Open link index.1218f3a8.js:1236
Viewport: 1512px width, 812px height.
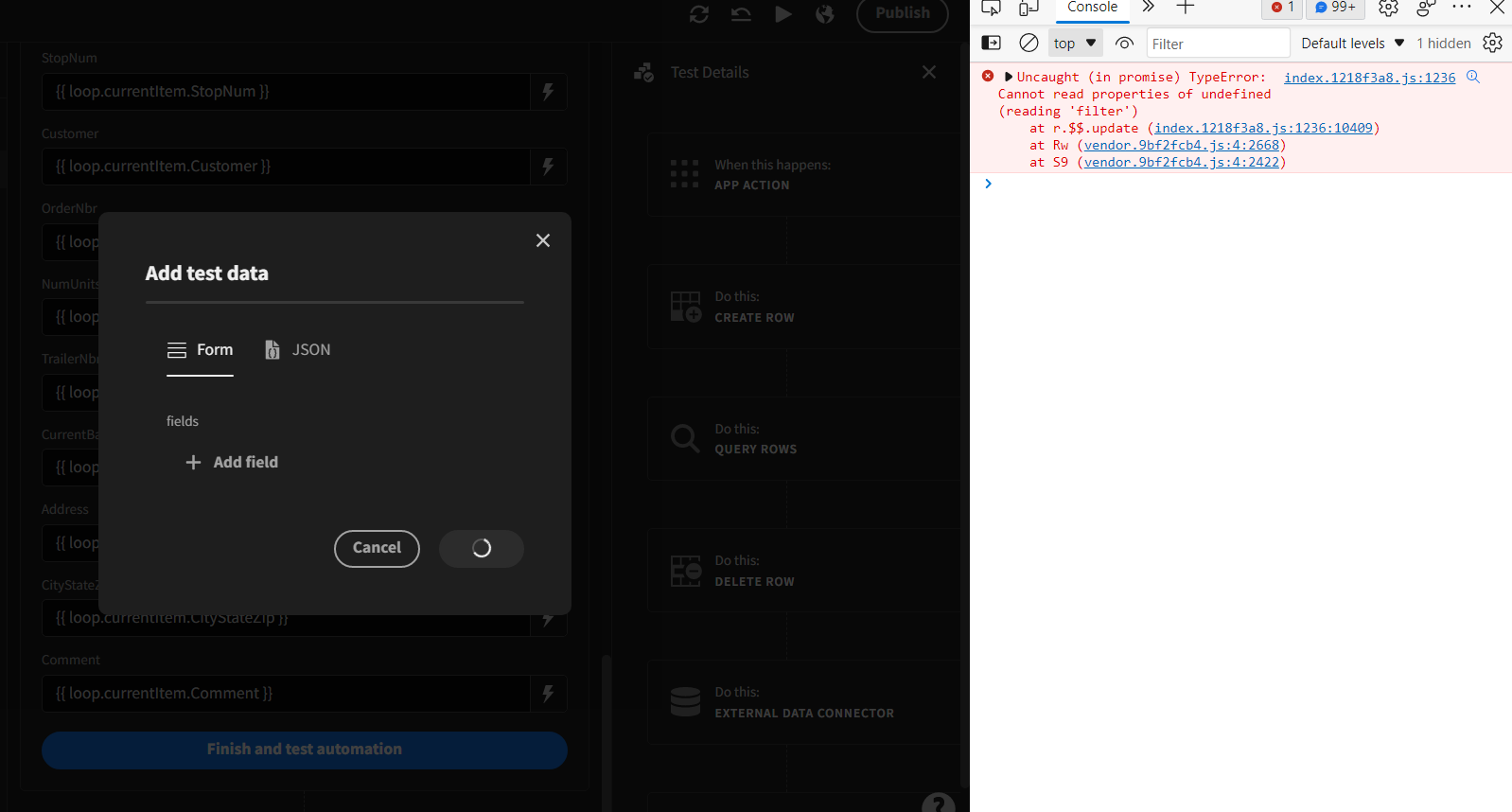1369,78
